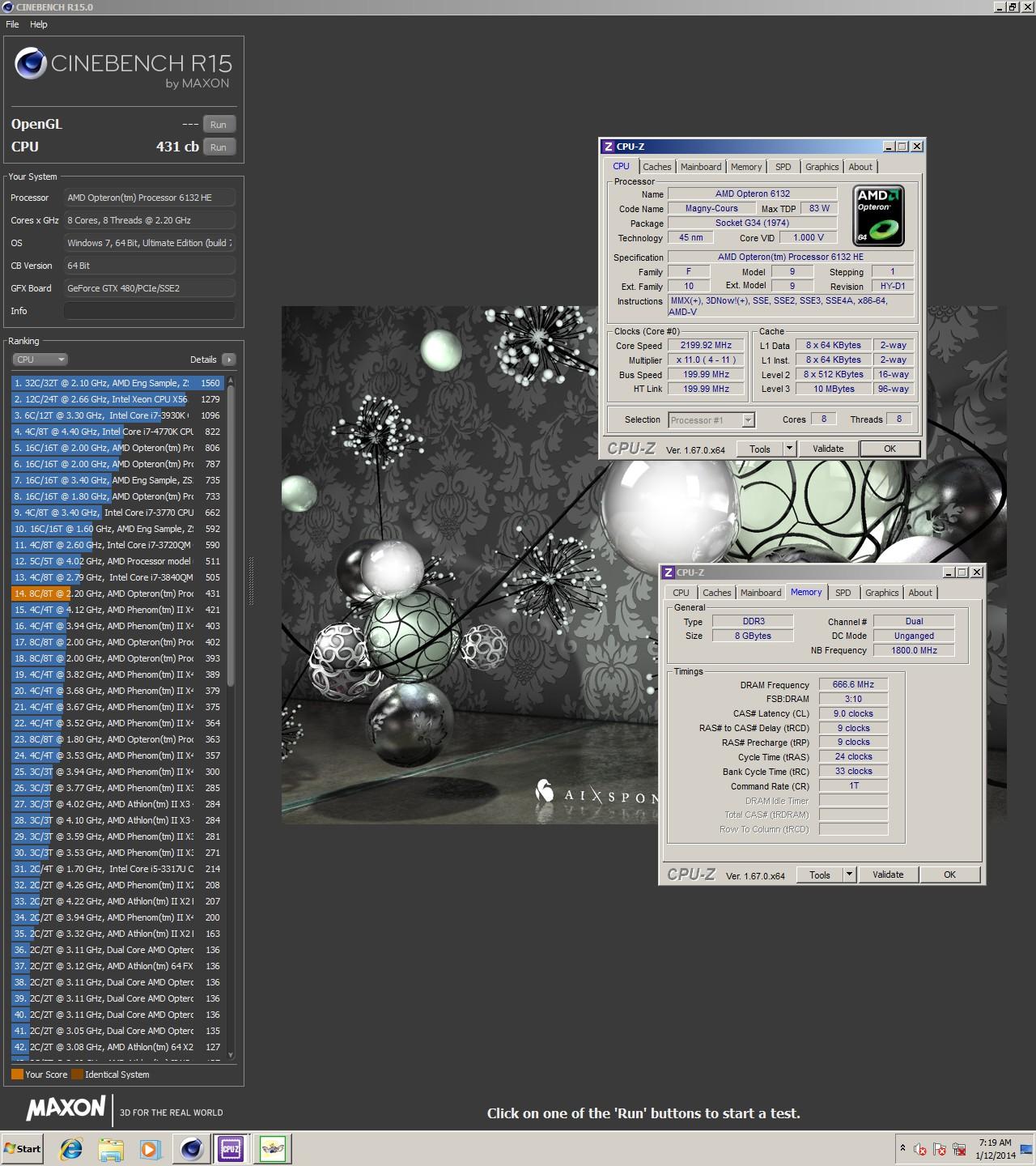The height and width of the screenshot is (1166, 1036).
Task: Open the File menu in Cinebench
Action: click(x=12, y=24)
